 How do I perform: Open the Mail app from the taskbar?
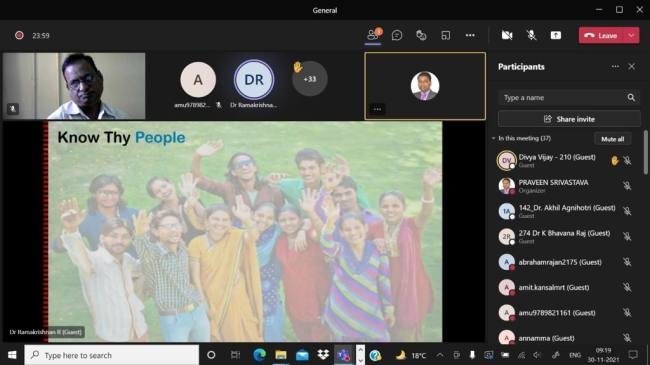click(x=302, y=355)
